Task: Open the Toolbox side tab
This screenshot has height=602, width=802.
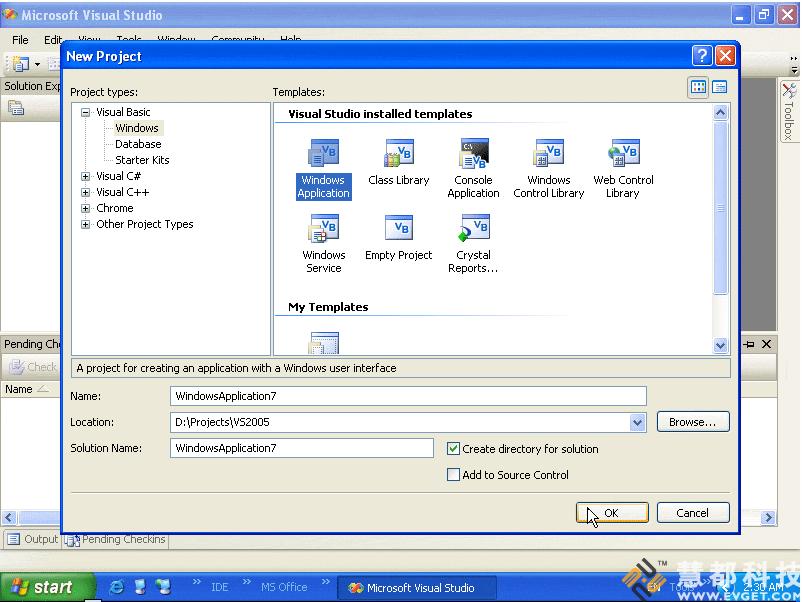Action: [x=789, y=111]
